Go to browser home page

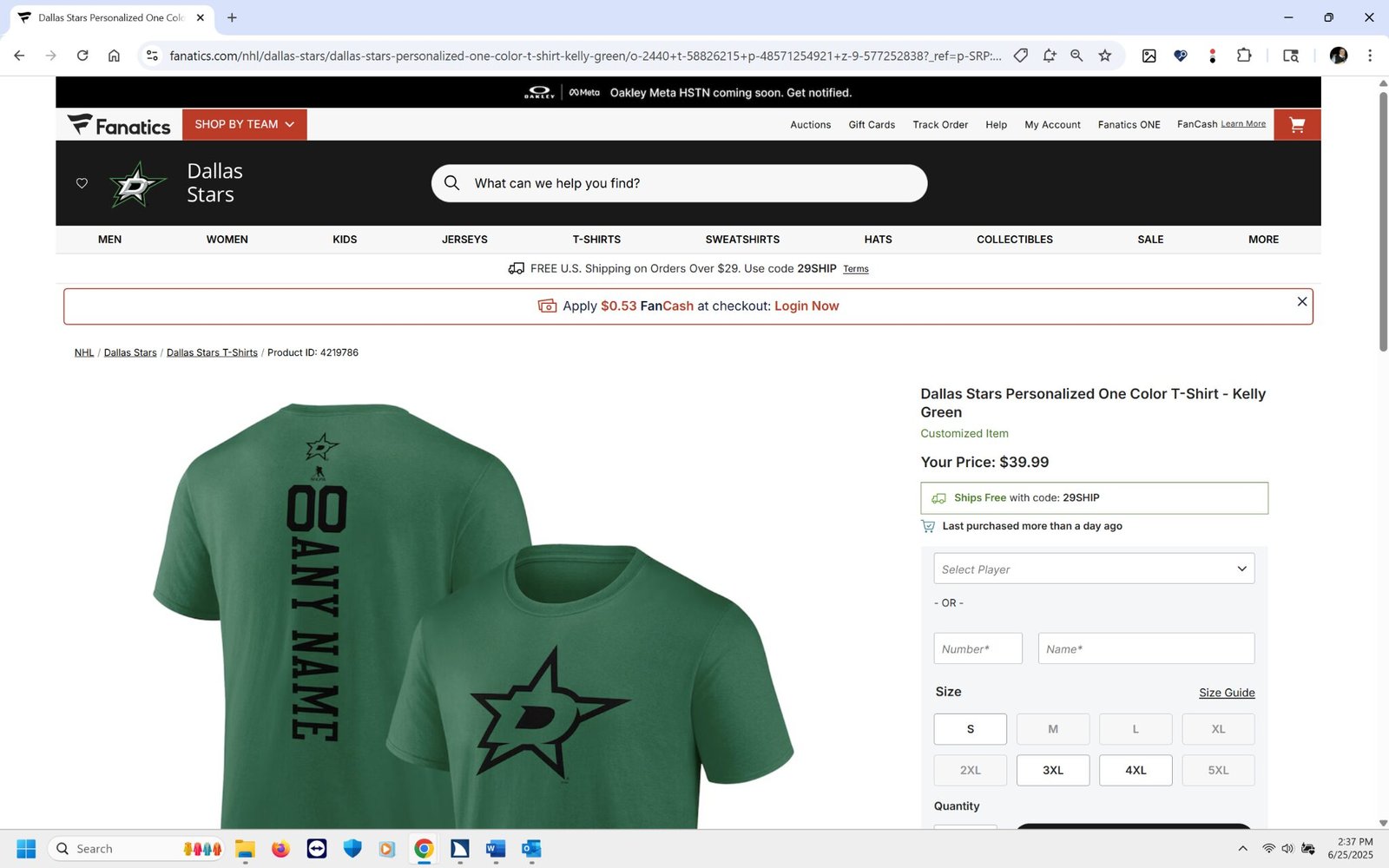point(114,56)
